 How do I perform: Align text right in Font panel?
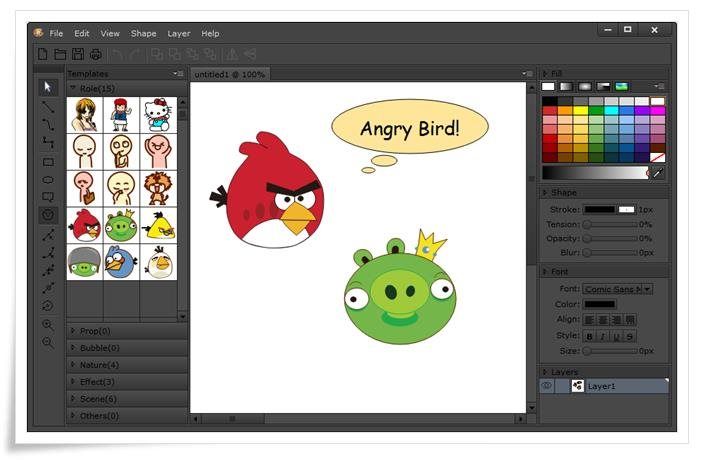click(617, 320)
